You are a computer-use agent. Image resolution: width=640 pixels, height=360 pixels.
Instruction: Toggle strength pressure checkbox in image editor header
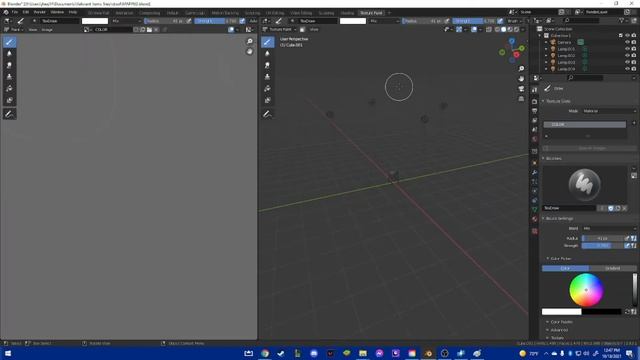pos(242,21)
